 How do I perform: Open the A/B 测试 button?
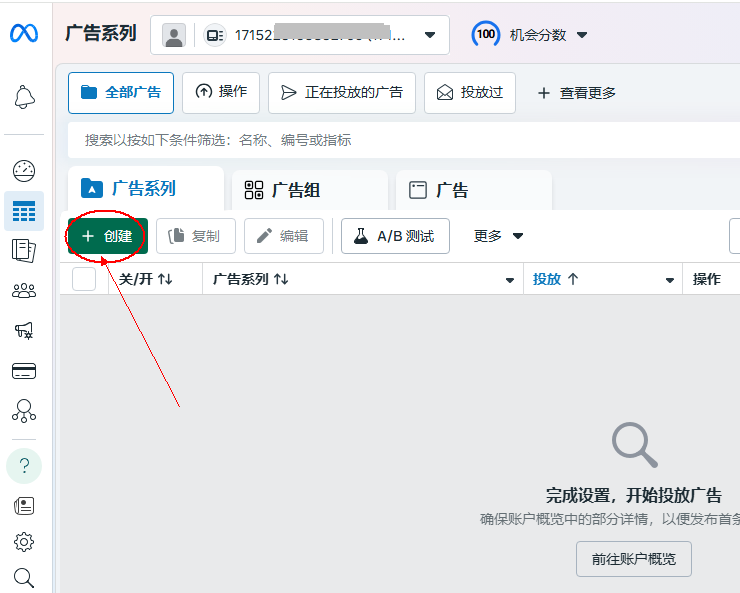[395, 236]
